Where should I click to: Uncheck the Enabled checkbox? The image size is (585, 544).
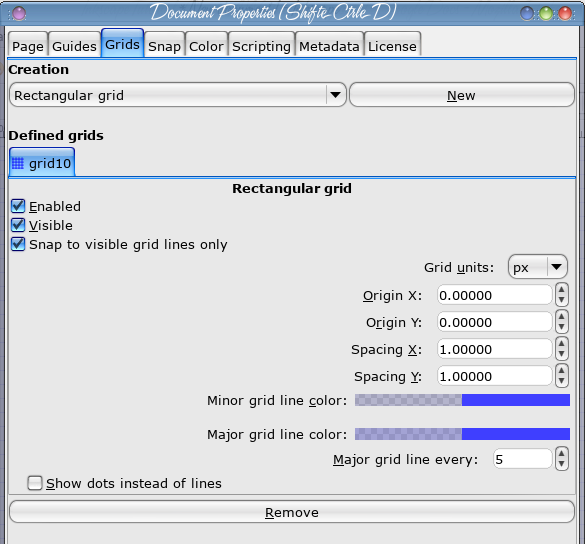point(18,206)
